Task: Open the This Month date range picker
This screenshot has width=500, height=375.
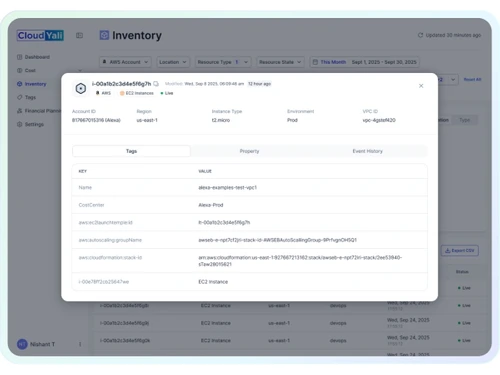Action: [365, 62]
